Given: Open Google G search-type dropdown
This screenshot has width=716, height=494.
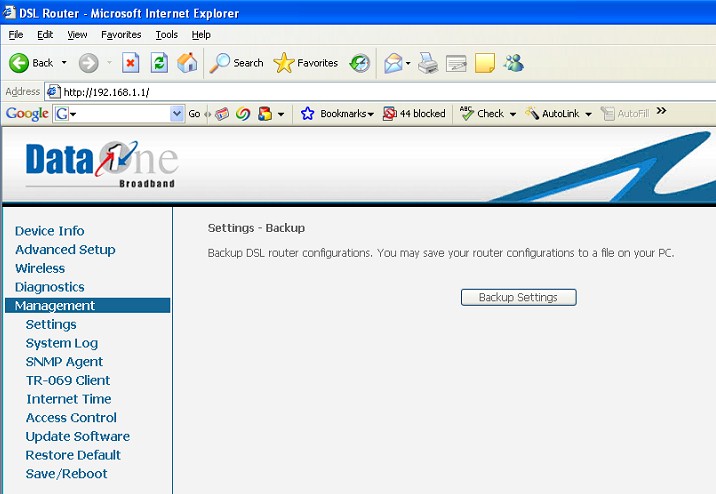Looking at the screenshot, I should point(73,114).
